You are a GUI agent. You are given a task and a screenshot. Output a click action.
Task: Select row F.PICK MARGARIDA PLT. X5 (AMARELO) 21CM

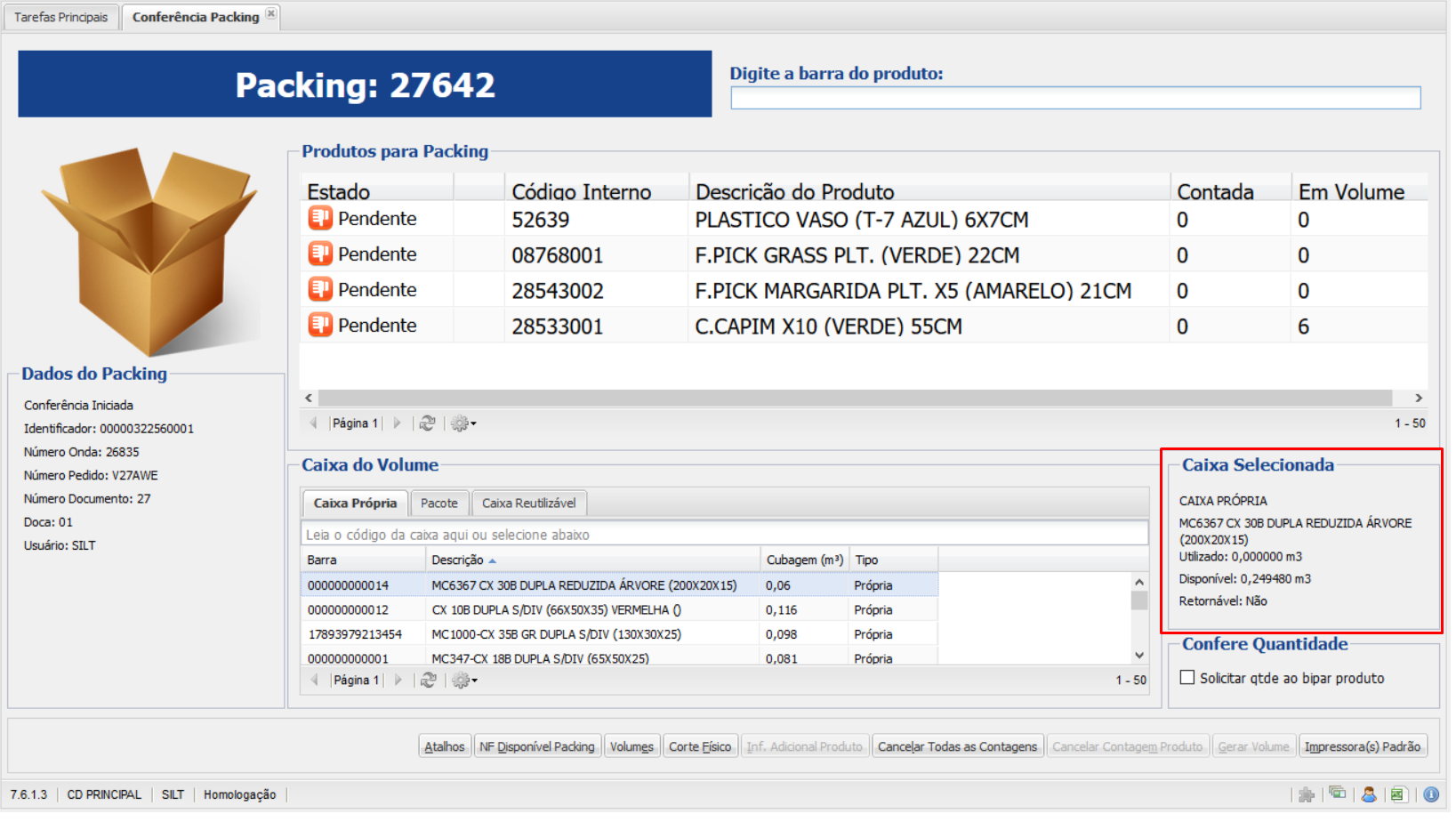pos(863,290)
